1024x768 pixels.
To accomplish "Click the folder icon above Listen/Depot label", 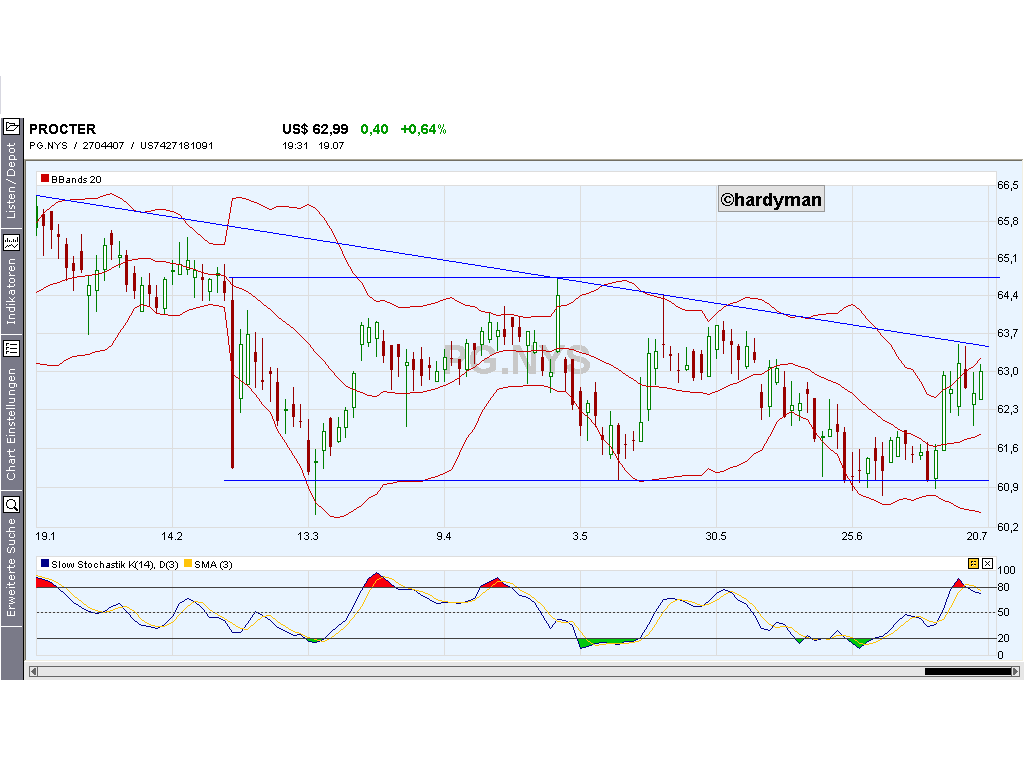I will (13, 127).
